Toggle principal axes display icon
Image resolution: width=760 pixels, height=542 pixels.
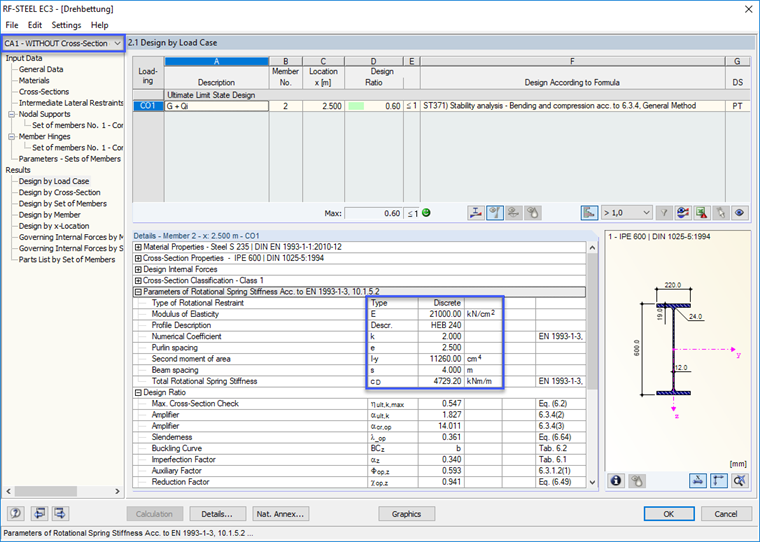point(718,480)
